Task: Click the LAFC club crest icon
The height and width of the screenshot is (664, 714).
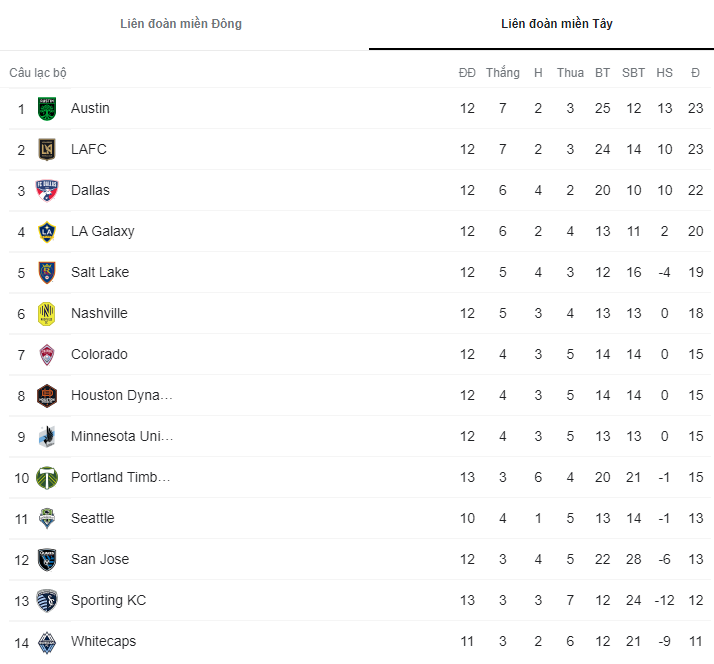Action: pos(47,149)
